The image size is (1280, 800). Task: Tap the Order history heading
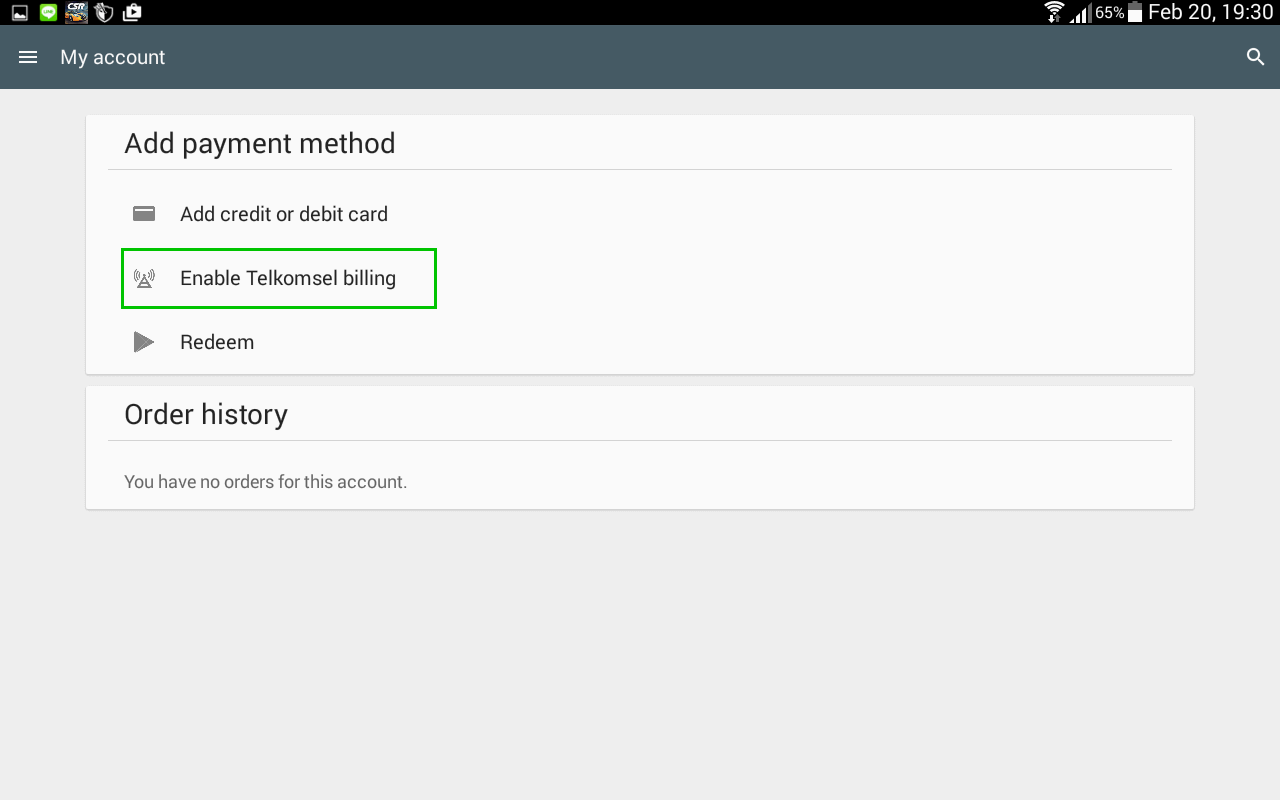206,414
